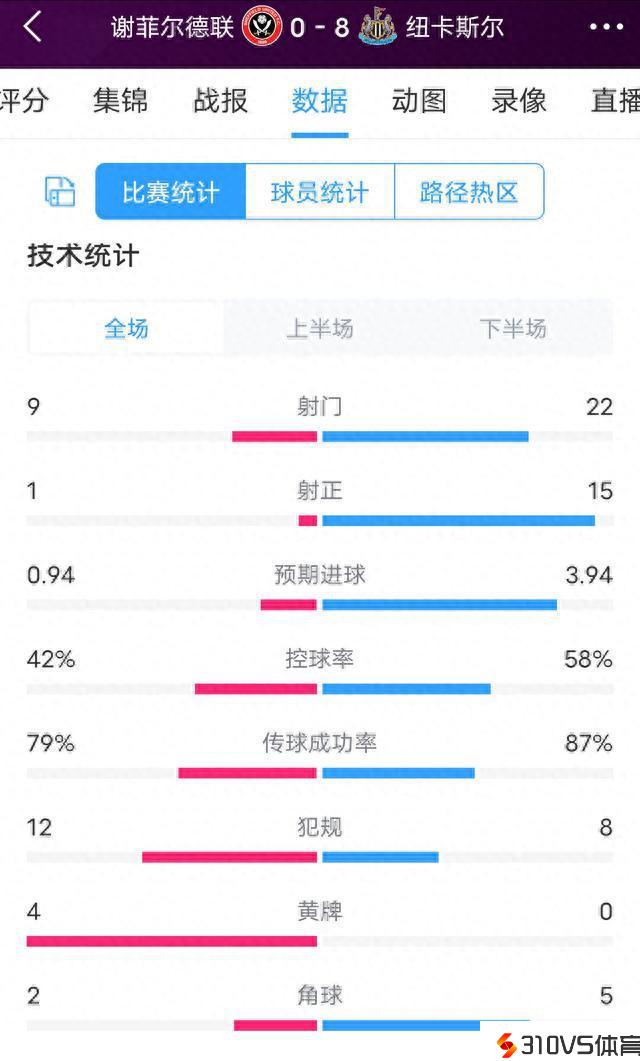Tap the 谢菲尔德联 team name
Image resolution: width=640 pixels, height=1061 pixels.
click(x=173, y=27)
